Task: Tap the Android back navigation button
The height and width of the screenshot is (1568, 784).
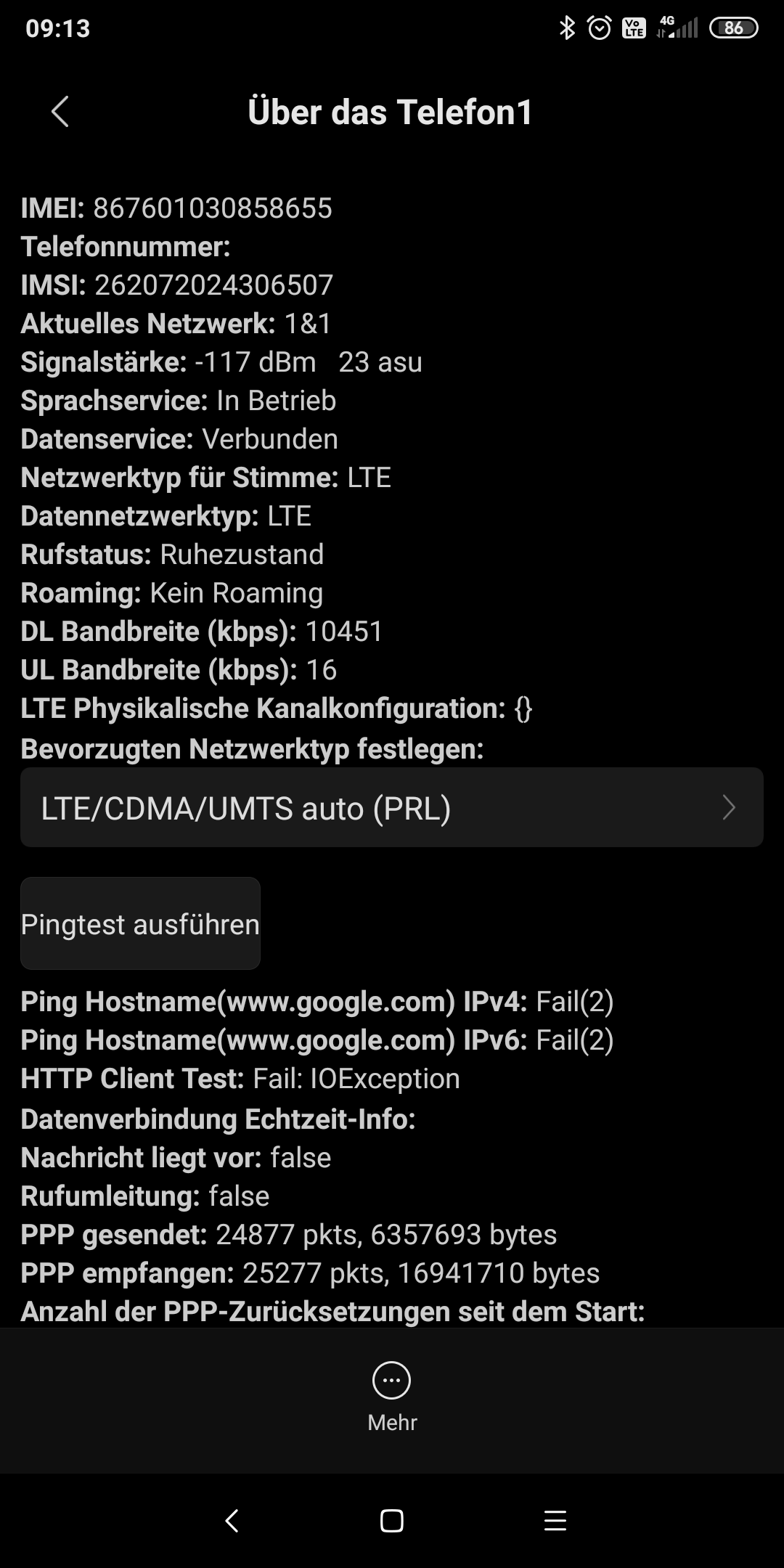Action: 232,1520
